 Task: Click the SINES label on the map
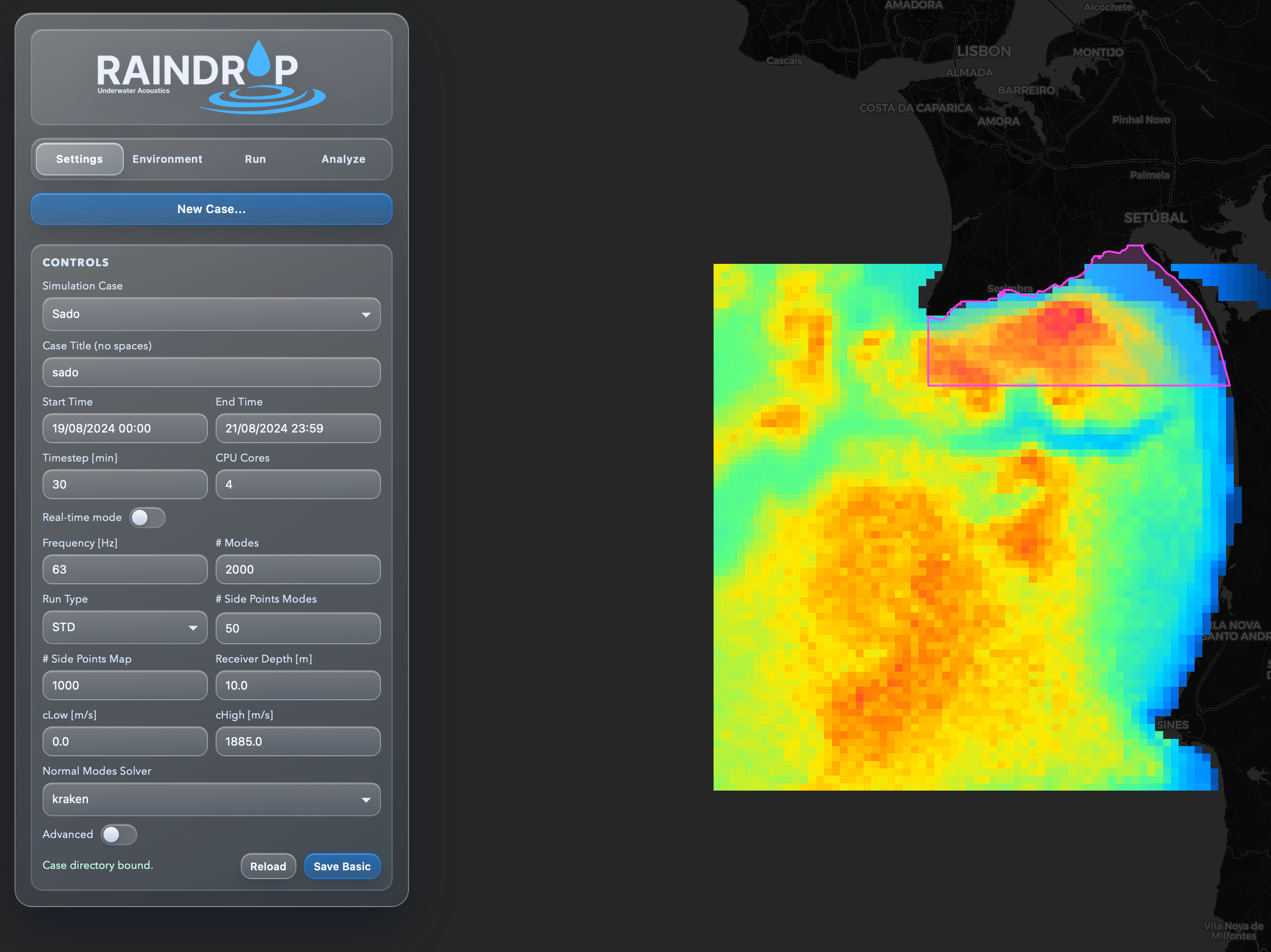[1172, 724]
